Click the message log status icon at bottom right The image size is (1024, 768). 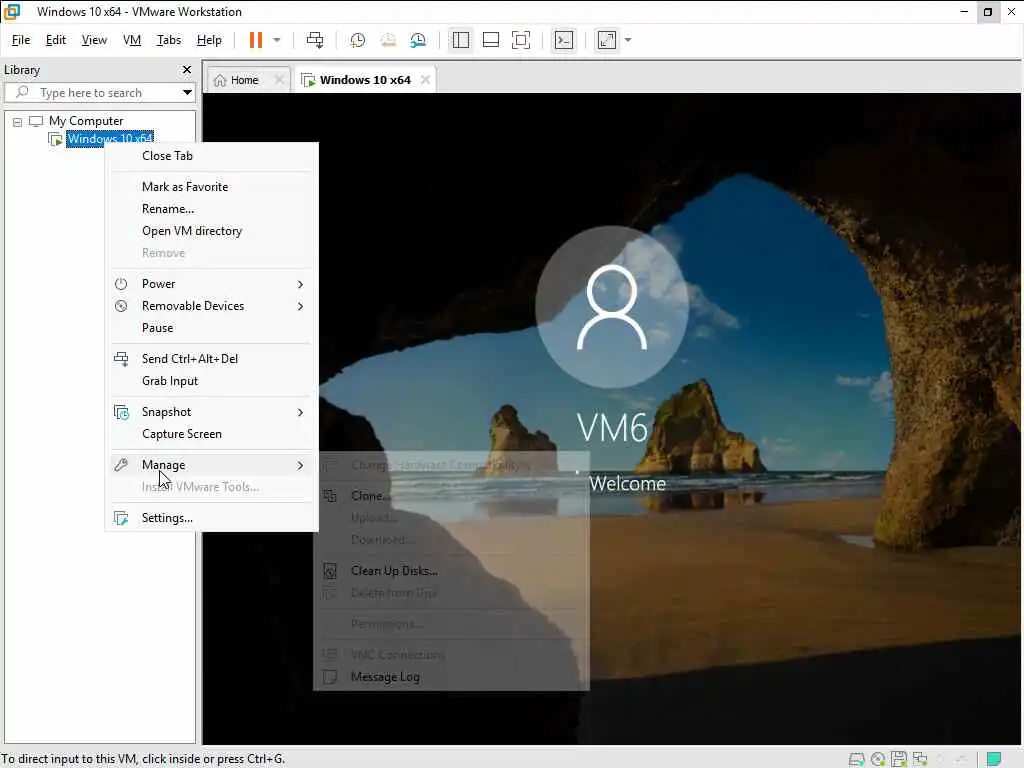pos(993,759)
